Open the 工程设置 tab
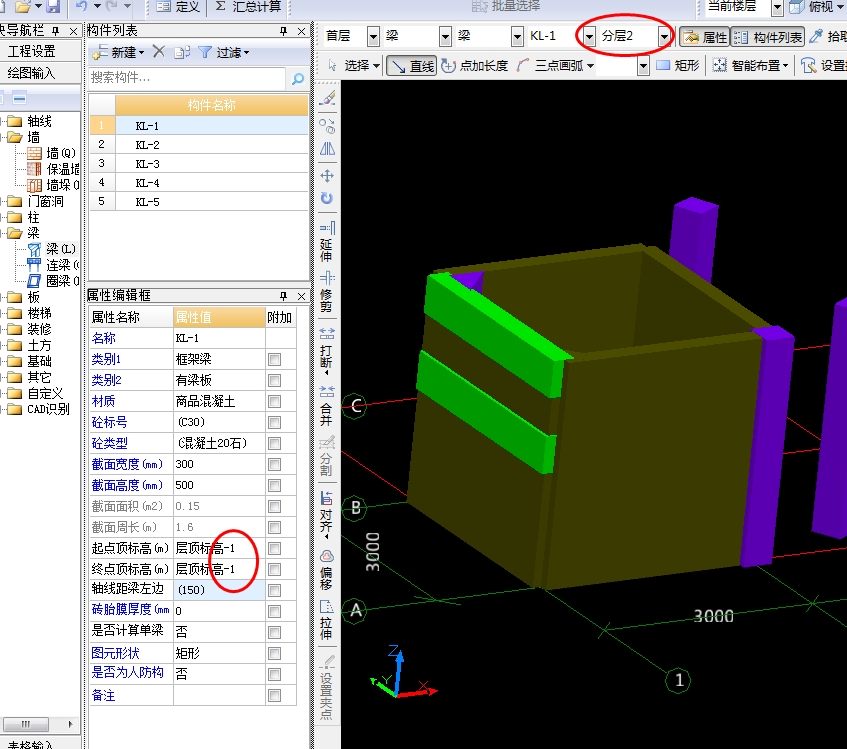This screenshot has width=847, height=749. click(x=31, y=51)
